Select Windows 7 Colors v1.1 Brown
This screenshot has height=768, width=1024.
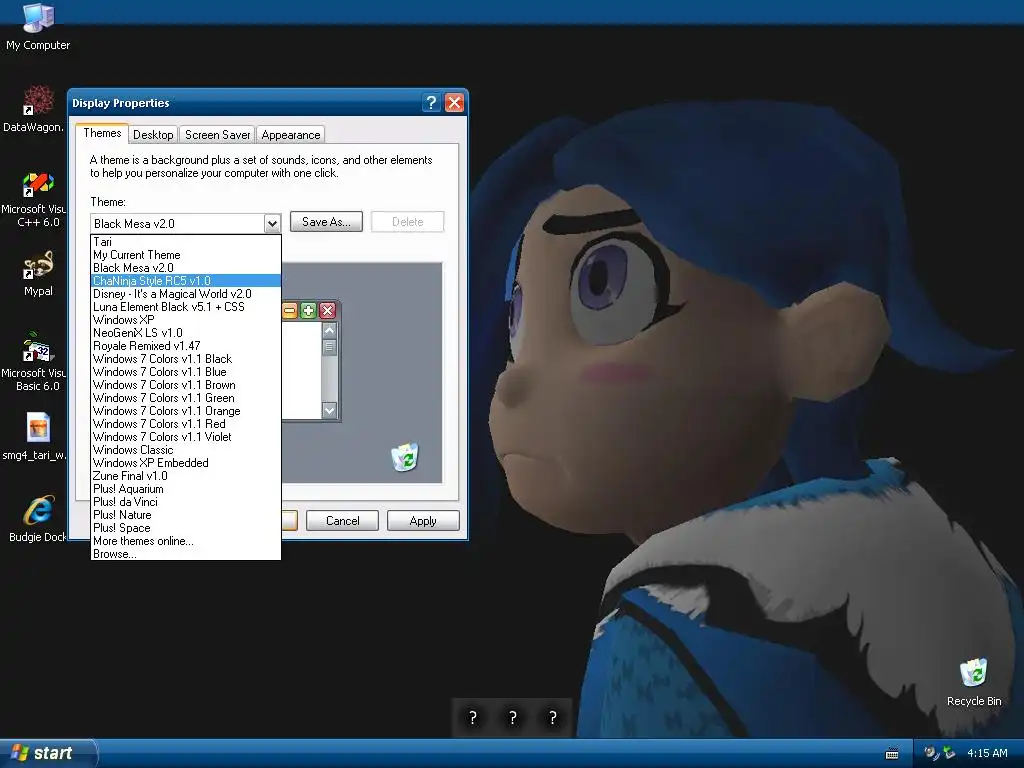pyautogui.click(x=185, y=385)
